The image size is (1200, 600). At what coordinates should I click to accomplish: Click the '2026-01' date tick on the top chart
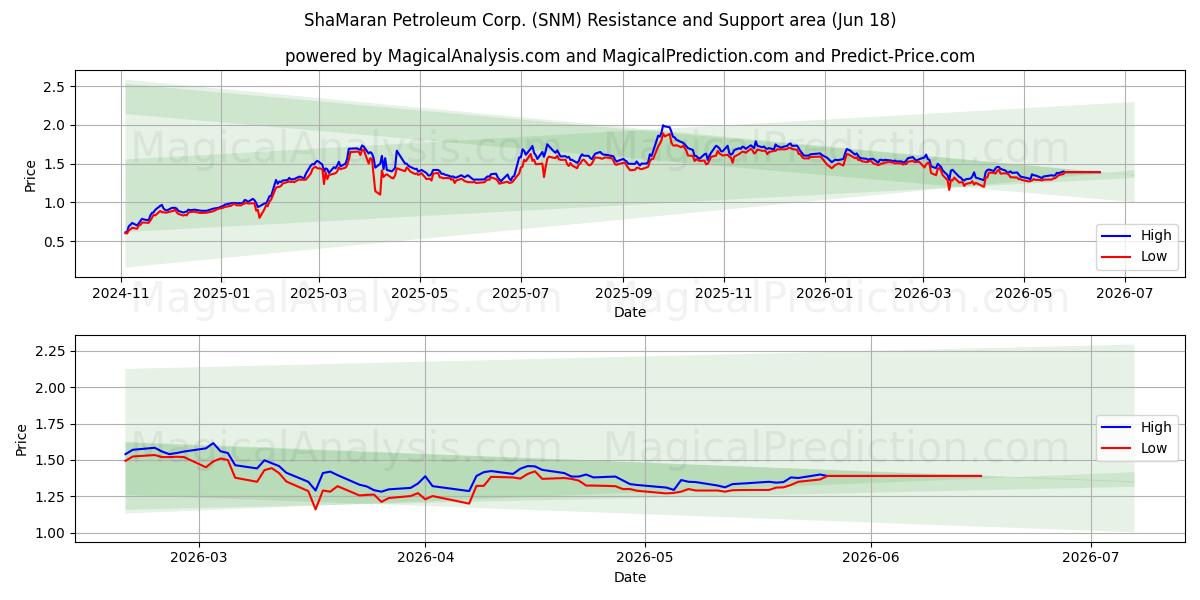tap(825, 295)
